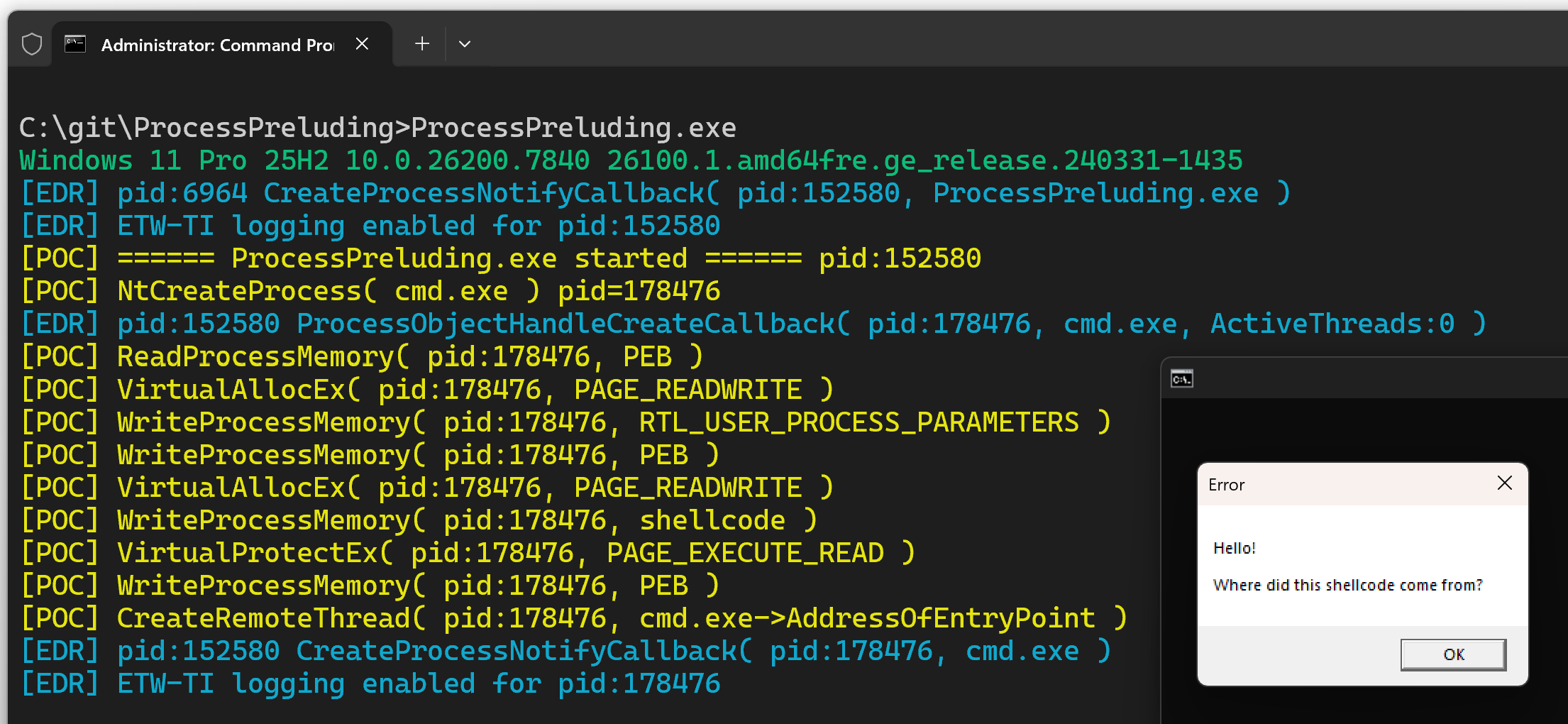The image size is (1568, 724).
Task: Dismiss the Error dialog using its X
Action: coord(1504,483)
